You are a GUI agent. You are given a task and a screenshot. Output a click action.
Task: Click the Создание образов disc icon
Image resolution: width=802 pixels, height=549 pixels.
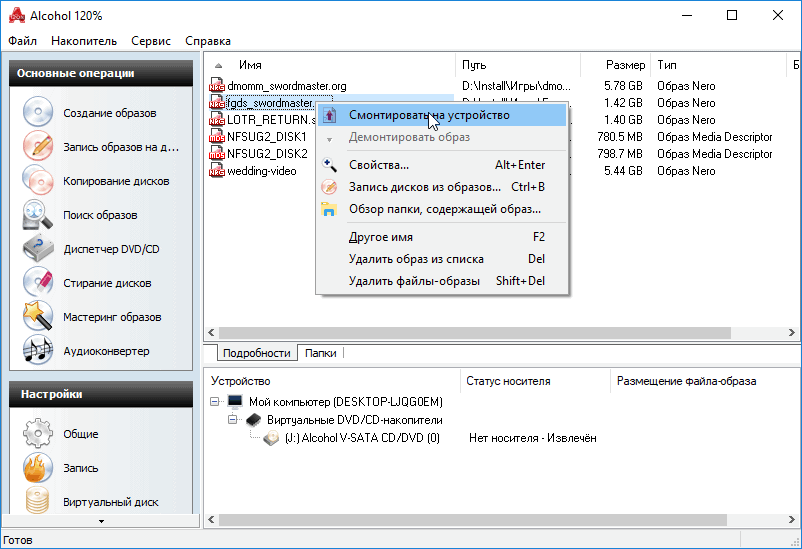(38, 113)
